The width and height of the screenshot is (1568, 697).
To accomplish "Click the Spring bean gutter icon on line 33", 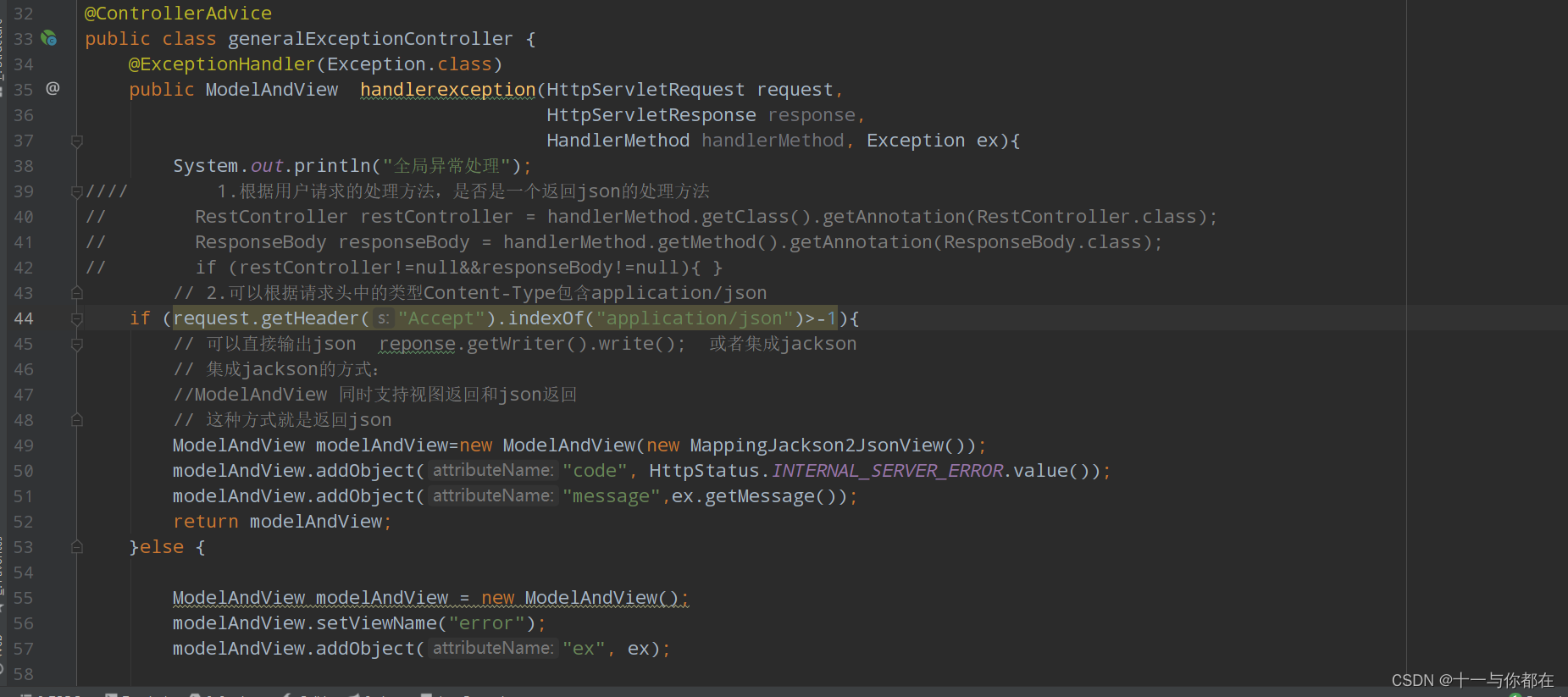I will [49, 38].
